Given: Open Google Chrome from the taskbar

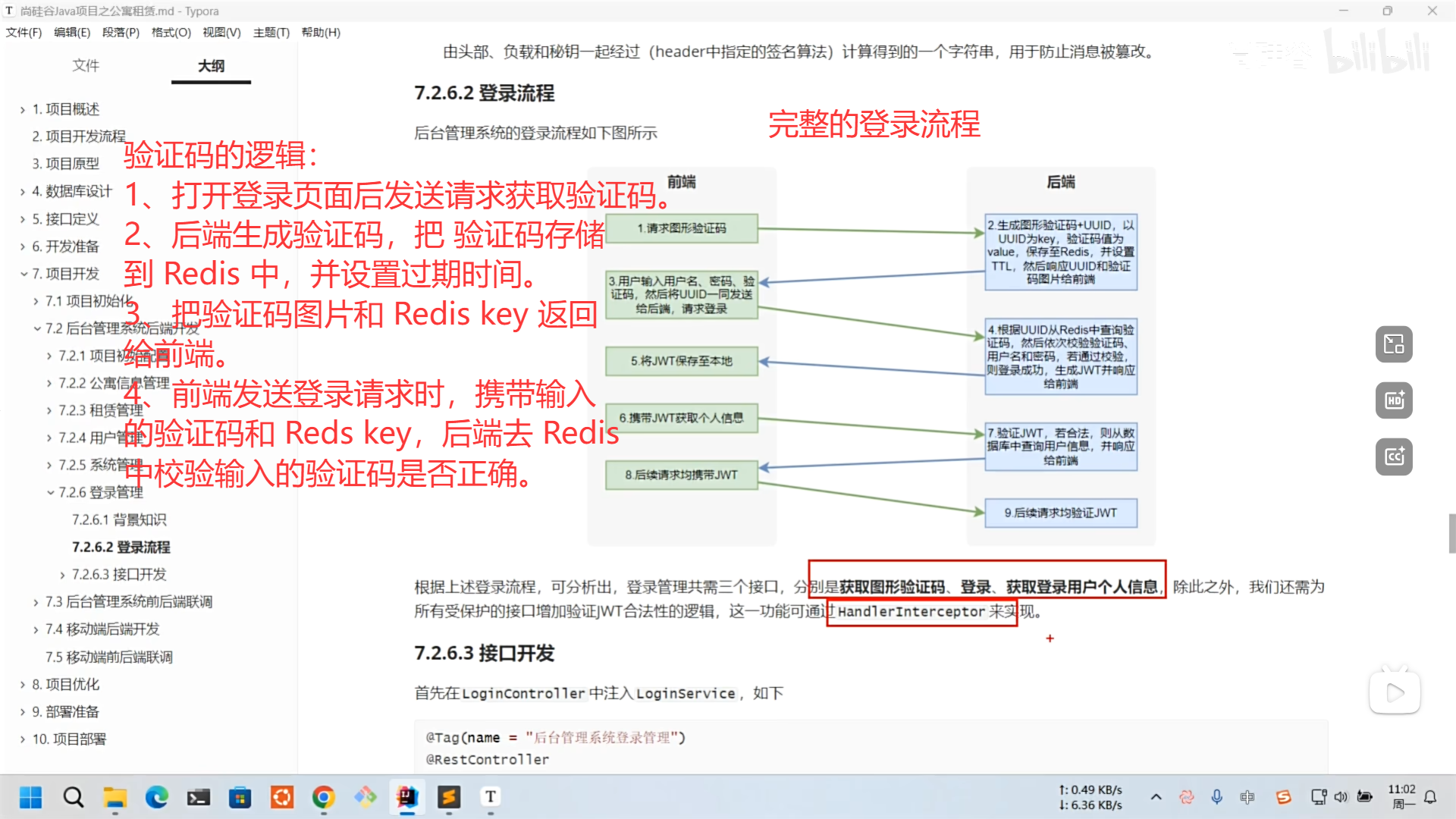Looking at the screenshot, I should point(324,797).
